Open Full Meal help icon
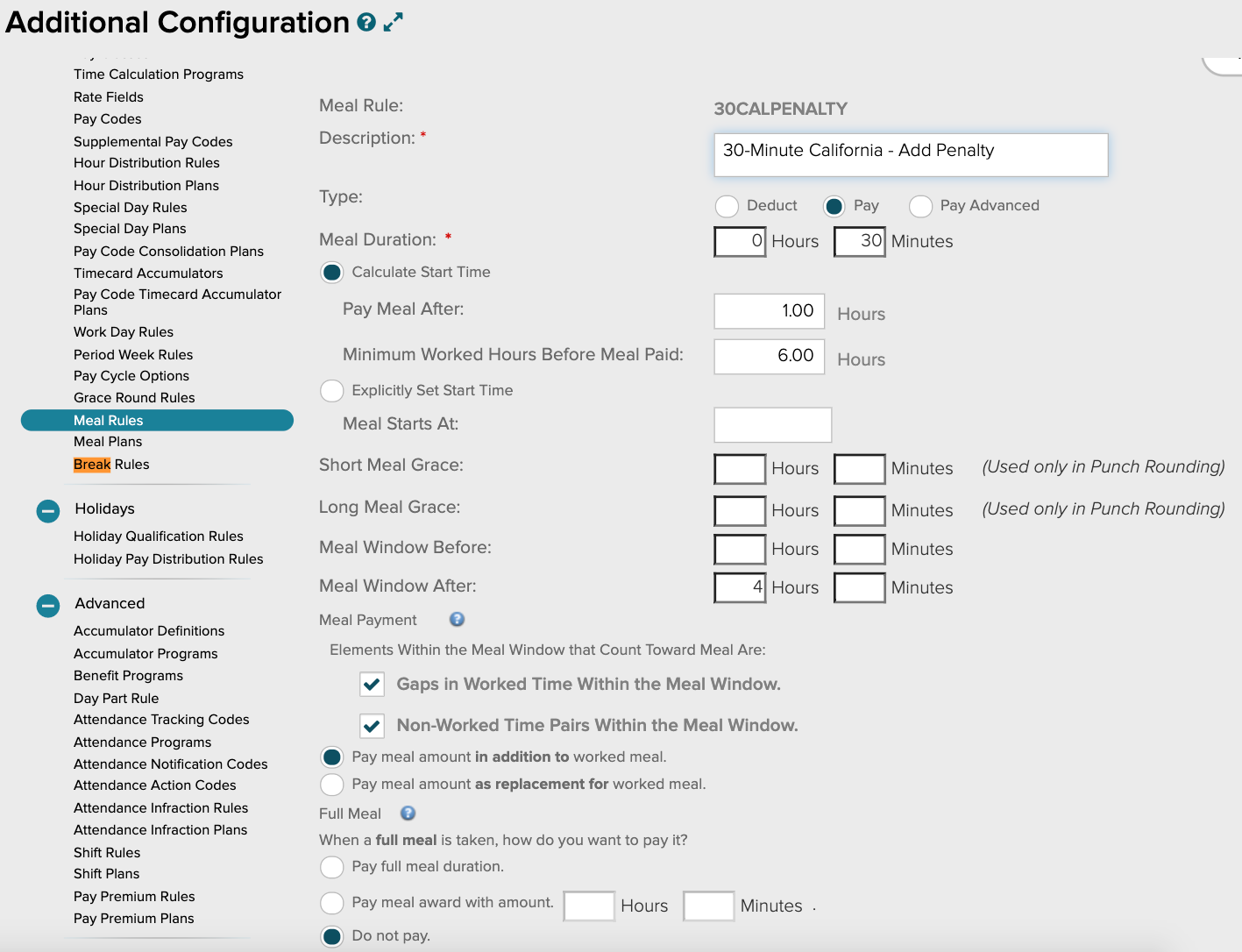 pos(408,813)
